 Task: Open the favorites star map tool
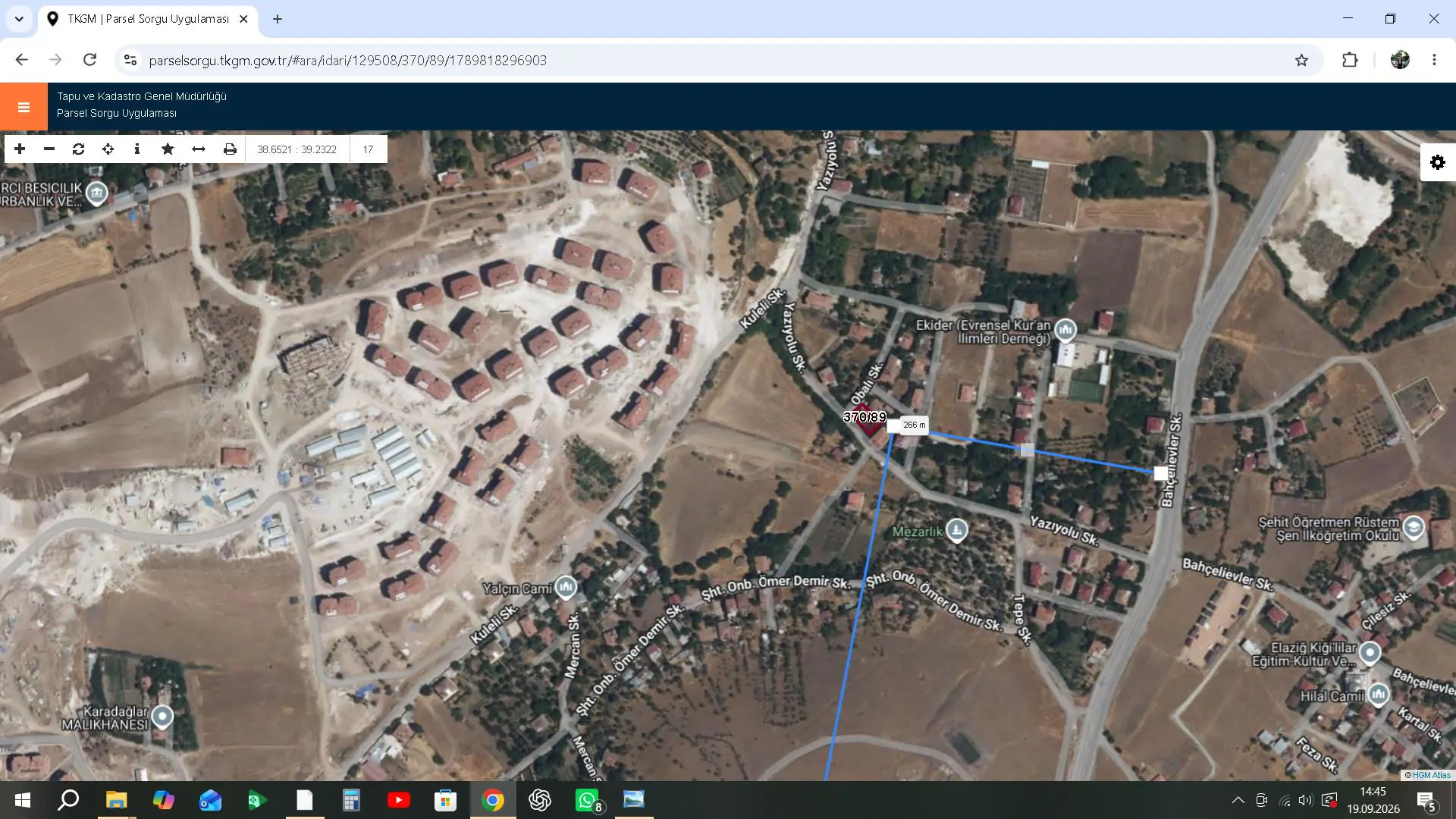pyautogui.click(x=168, y=149)
